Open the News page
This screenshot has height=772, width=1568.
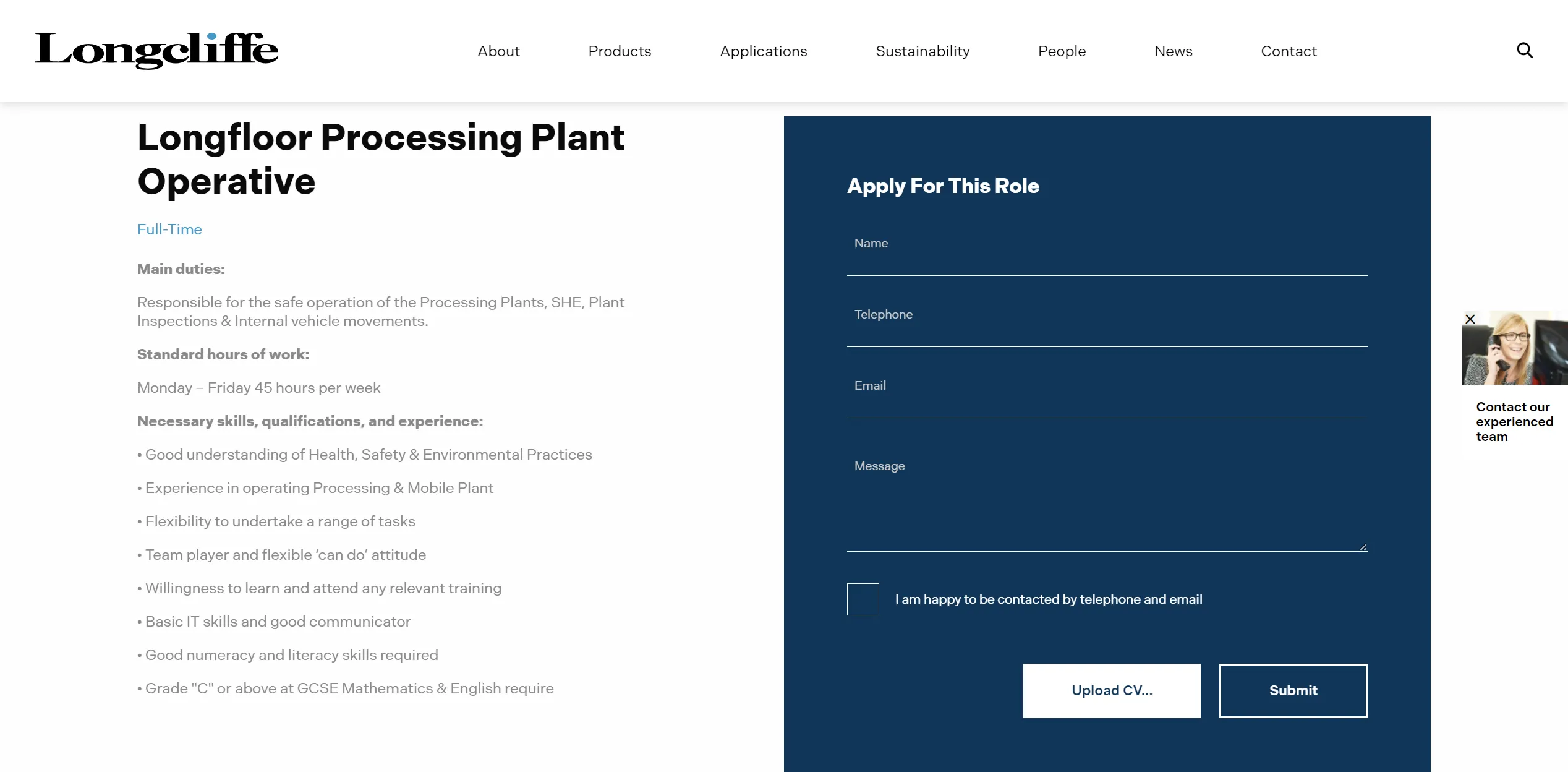(x=1173, y=51)
